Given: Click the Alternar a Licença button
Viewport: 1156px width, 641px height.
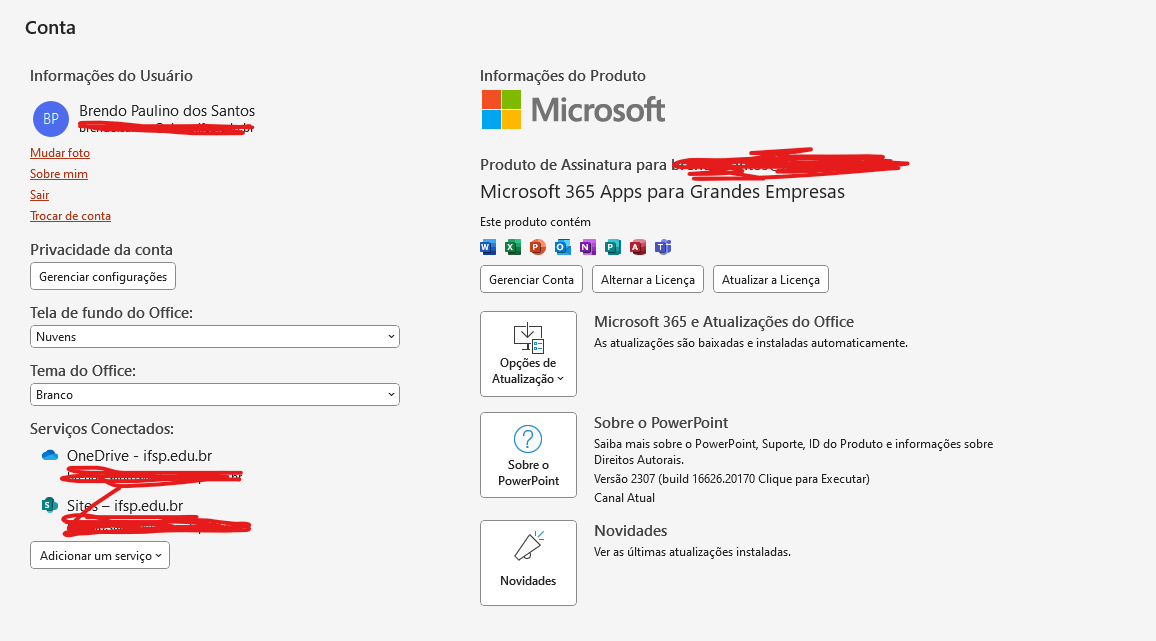Looking at the screenshot, I should click(x=648, y=280).
